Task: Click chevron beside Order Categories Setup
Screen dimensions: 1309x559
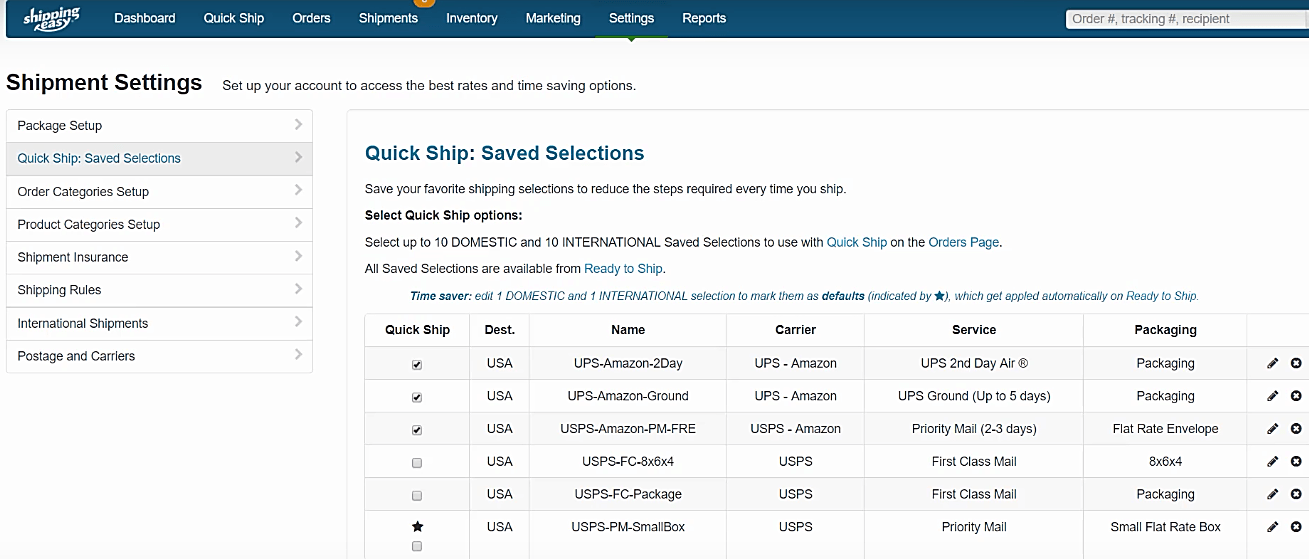Action: [x=298, y=191]
